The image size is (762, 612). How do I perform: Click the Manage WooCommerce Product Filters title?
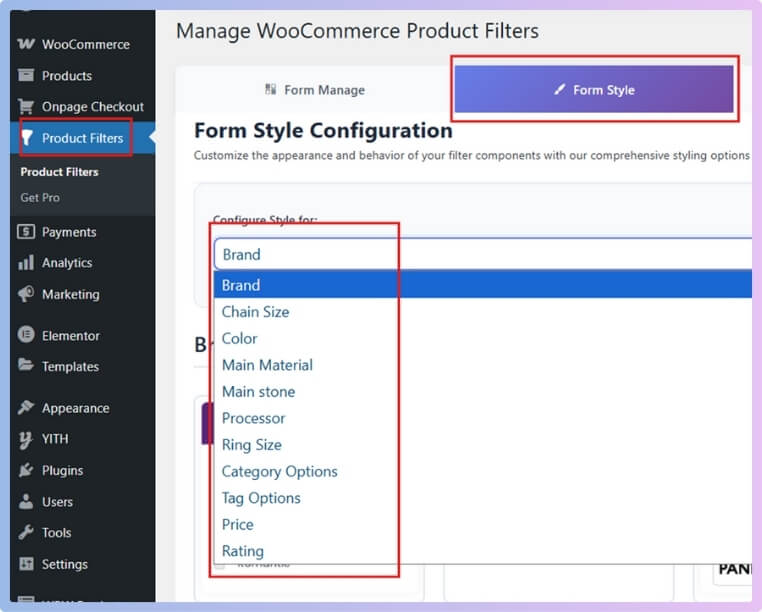[x=357, y=31]
